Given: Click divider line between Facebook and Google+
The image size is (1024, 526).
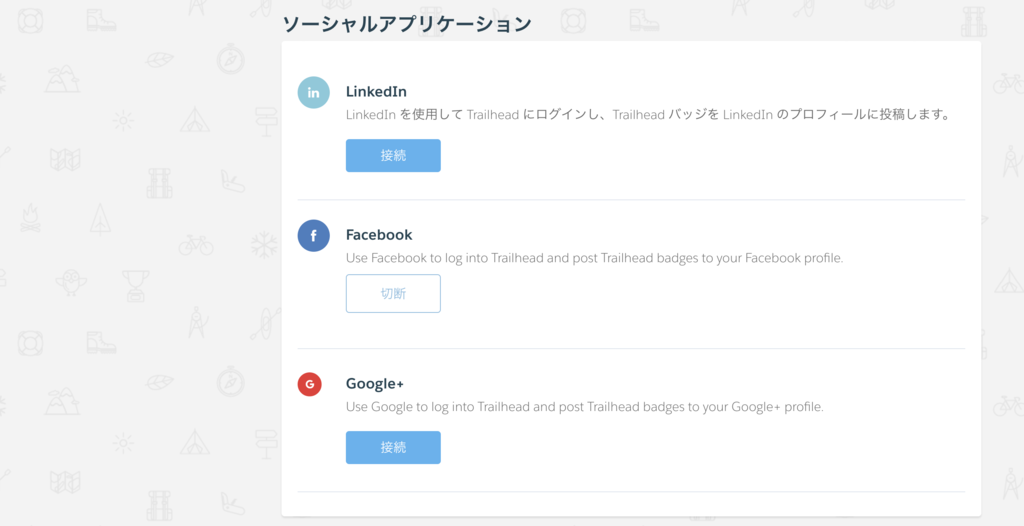Looking at the screenshot, I should (631, 348).
